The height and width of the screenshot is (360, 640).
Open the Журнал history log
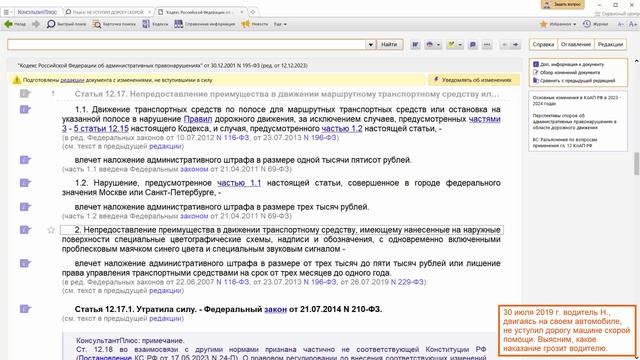coord(596,24)
